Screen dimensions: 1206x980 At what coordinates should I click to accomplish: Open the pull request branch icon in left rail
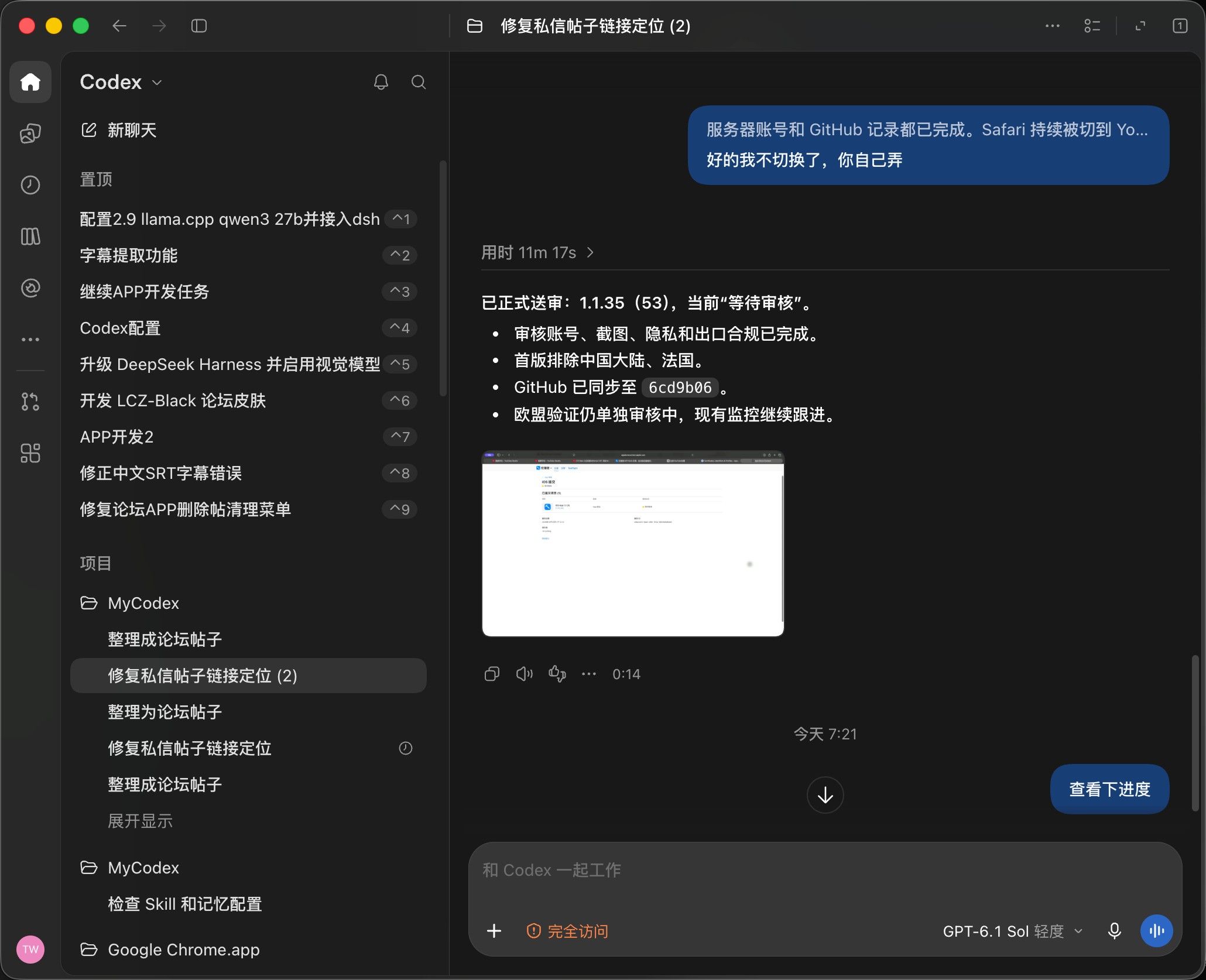pos(30,402)
